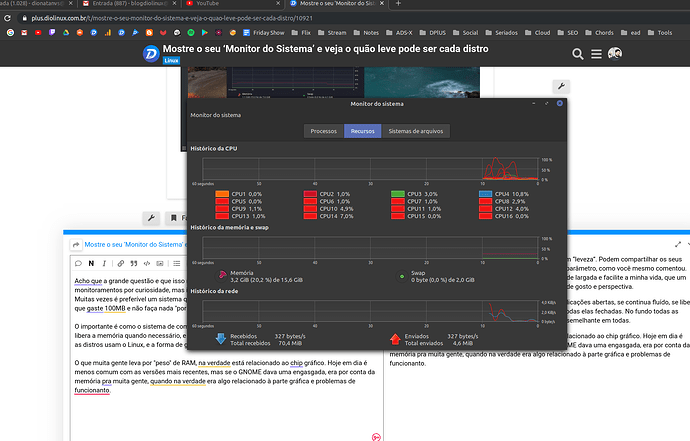Expand the Stream bookmarks folder
Screen dimensions: 690x441
(332, 33)
